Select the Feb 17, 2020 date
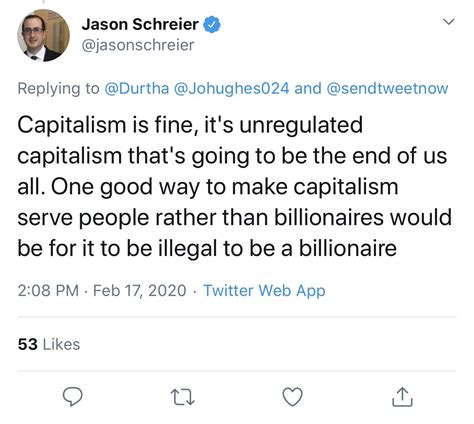 (139, 290)
